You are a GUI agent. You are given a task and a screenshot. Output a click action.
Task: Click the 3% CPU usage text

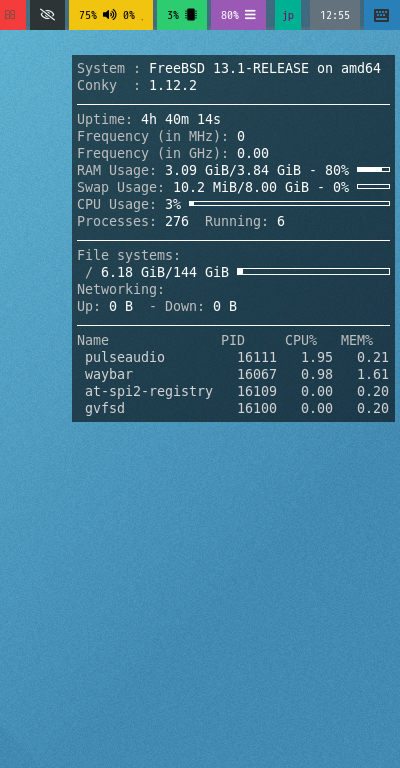tap(173, 15)
